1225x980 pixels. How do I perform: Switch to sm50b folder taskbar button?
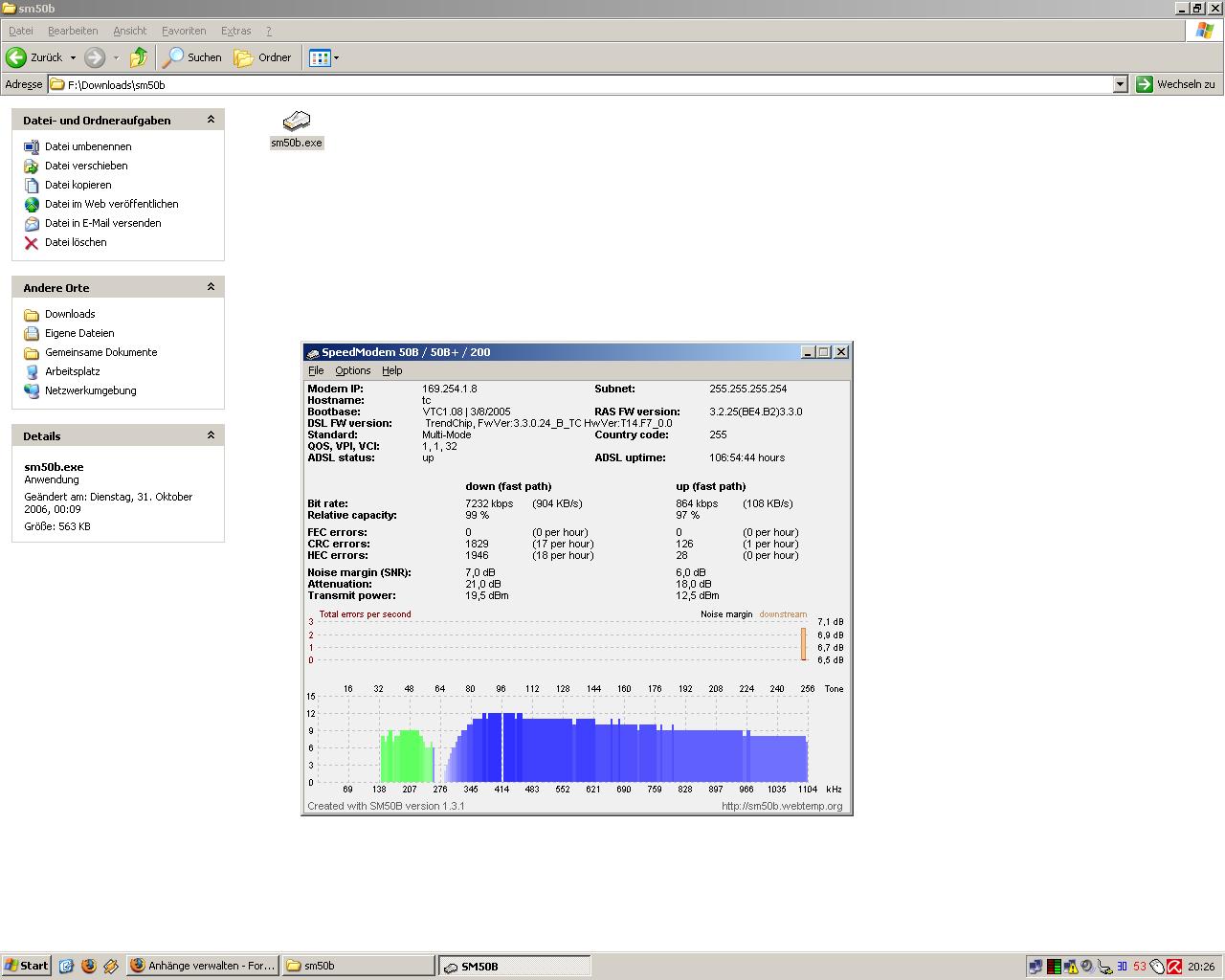[x=359, y=966]
